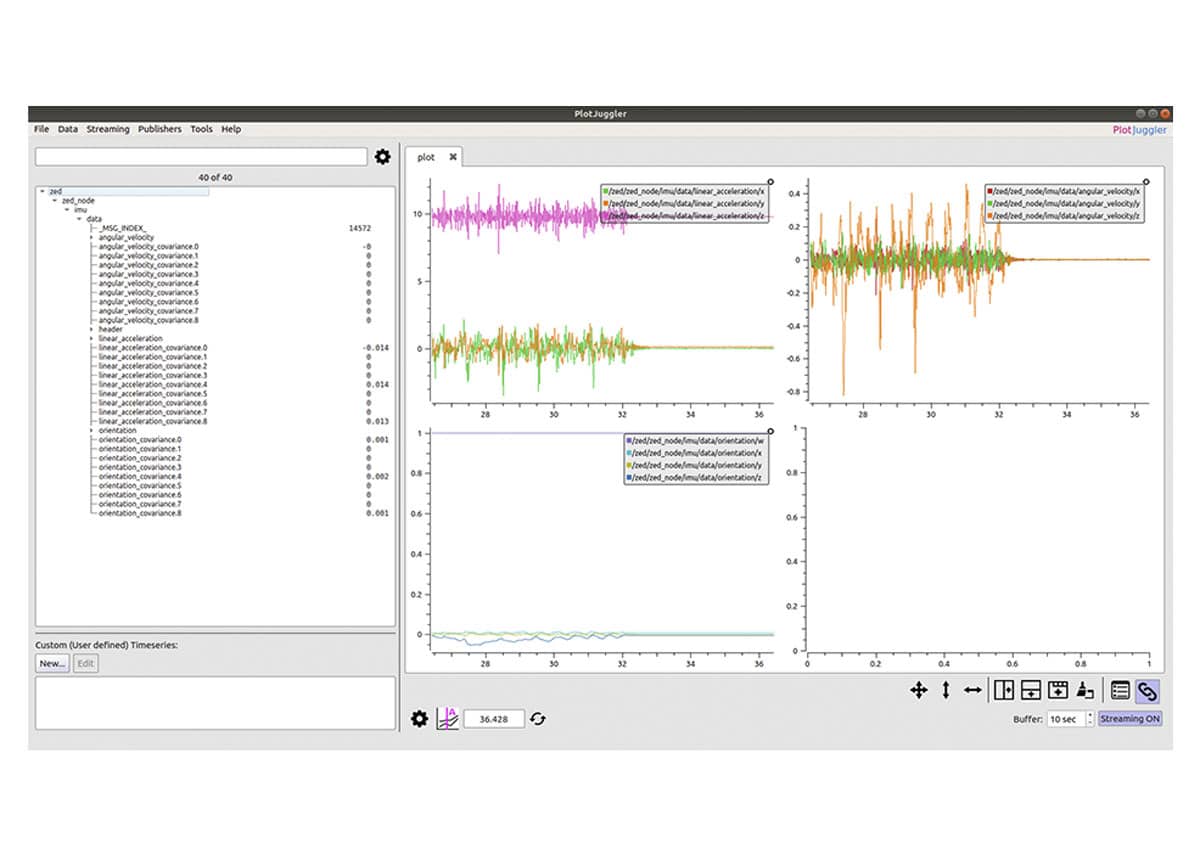
Task: Expand the angular_velocity tree node
Action: pos(91,237)
